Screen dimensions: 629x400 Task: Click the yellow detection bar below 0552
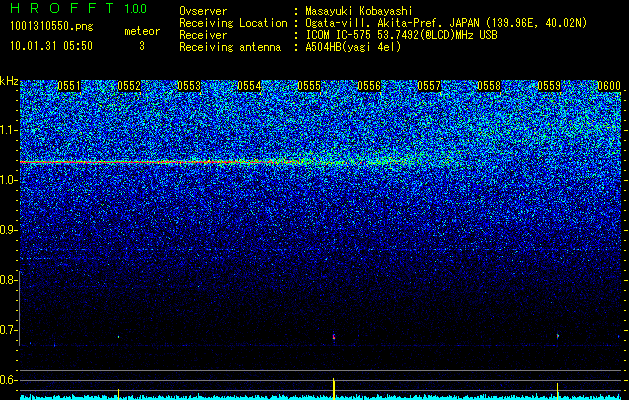118,394
